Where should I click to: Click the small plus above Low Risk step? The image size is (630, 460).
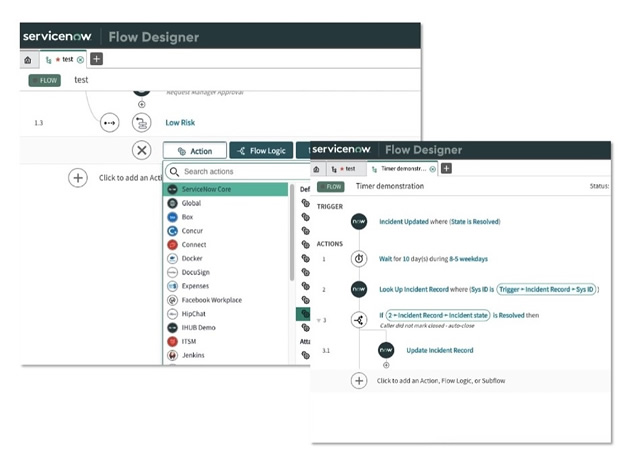141,104
